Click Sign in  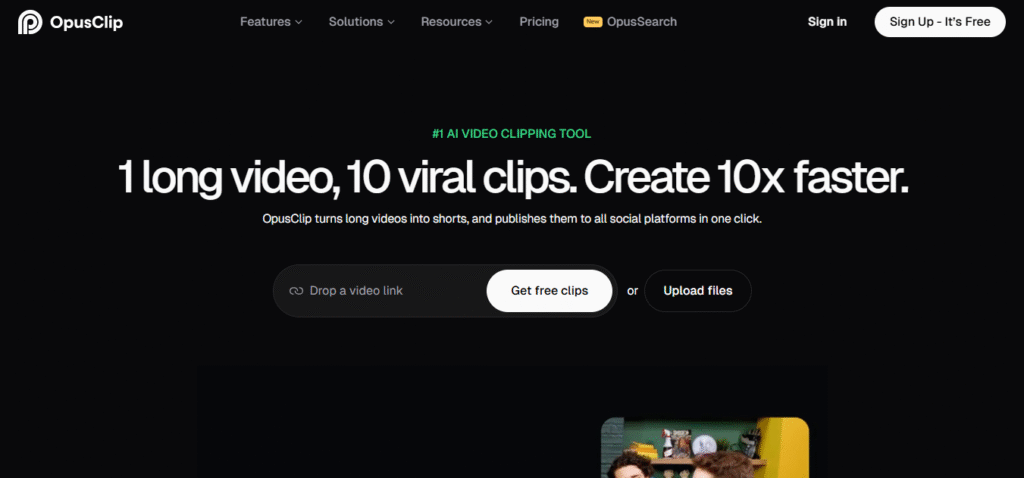[827, 22]
